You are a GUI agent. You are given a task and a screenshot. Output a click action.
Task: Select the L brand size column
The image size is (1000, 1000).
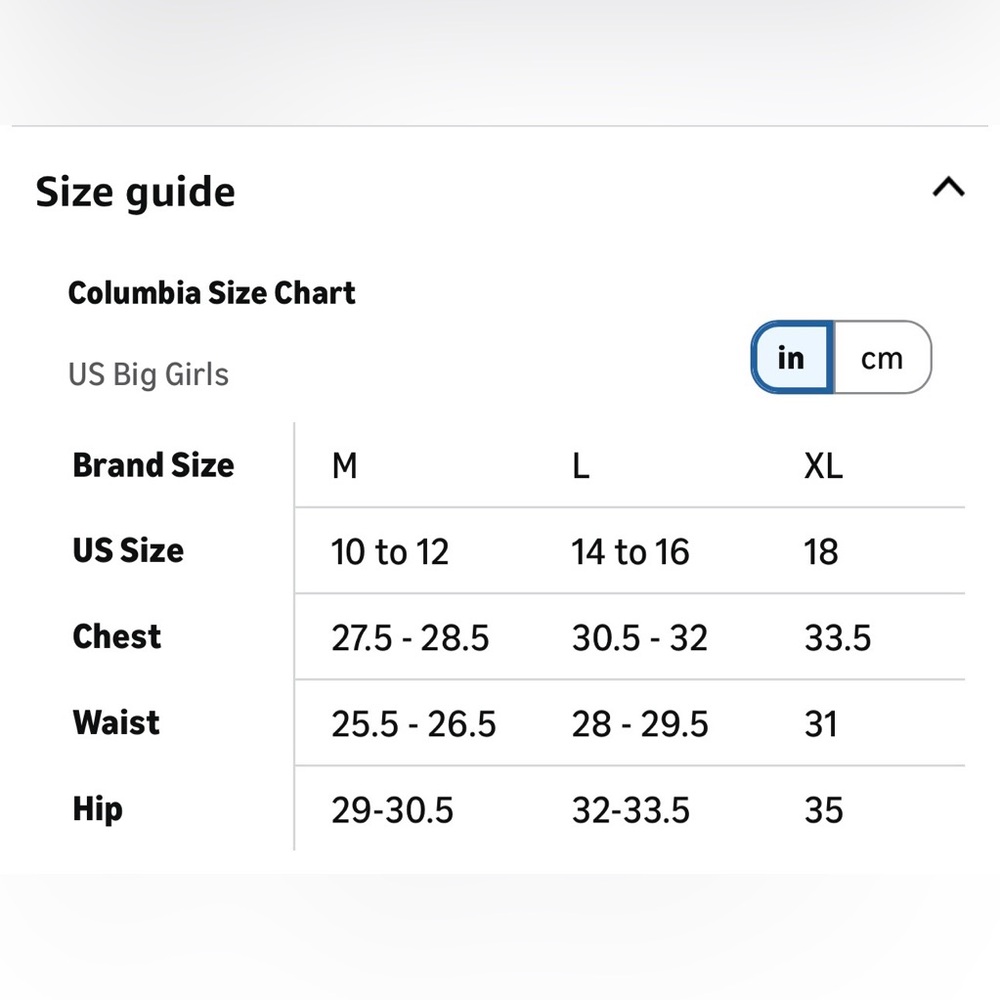coord(580,466)
